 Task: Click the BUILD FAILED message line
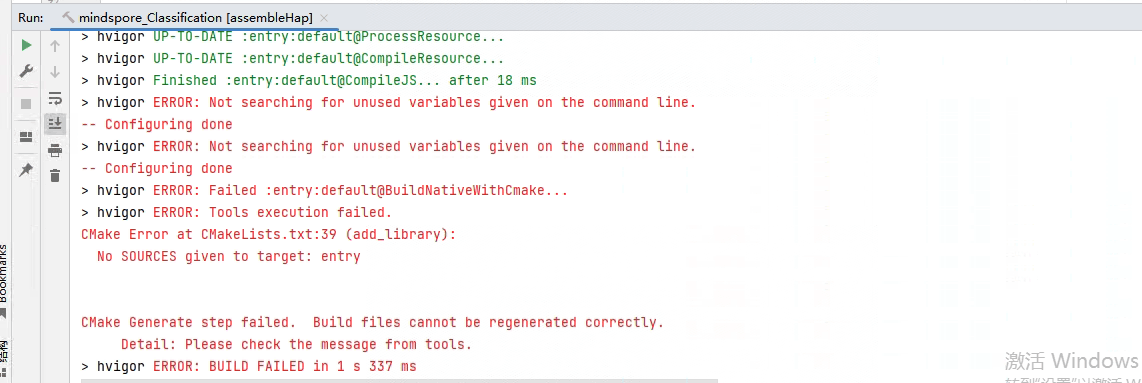click(248, 366)
